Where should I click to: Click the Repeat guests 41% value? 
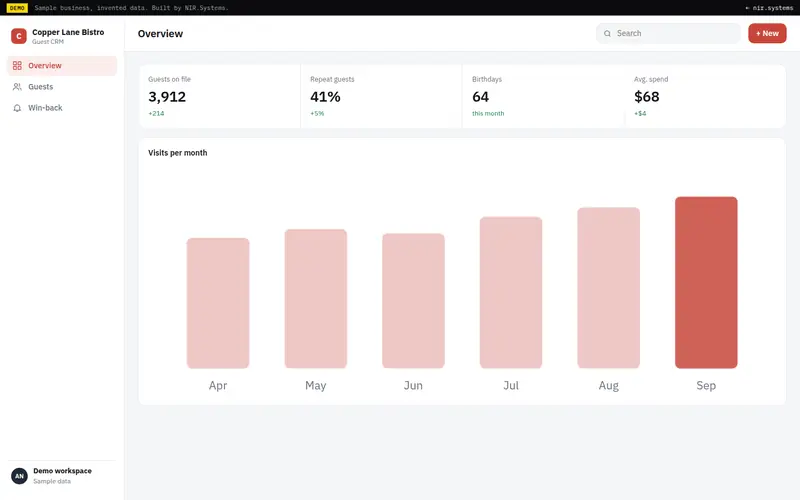[x=325, y=96]
